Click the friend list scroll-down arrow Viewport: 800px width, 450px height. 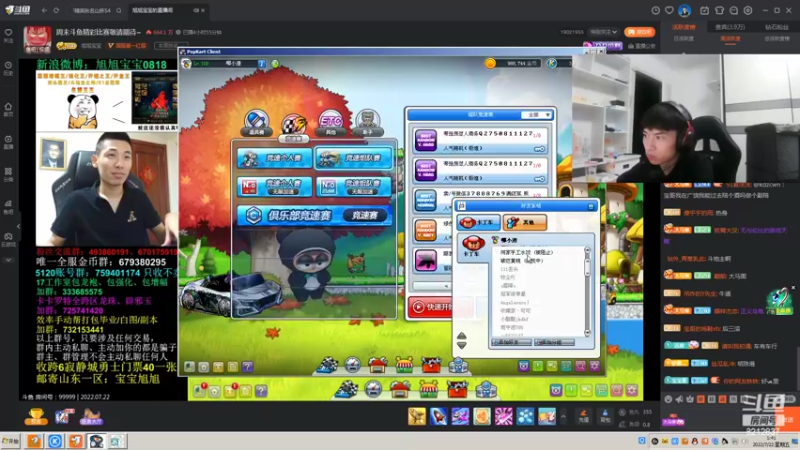(587, 333)
